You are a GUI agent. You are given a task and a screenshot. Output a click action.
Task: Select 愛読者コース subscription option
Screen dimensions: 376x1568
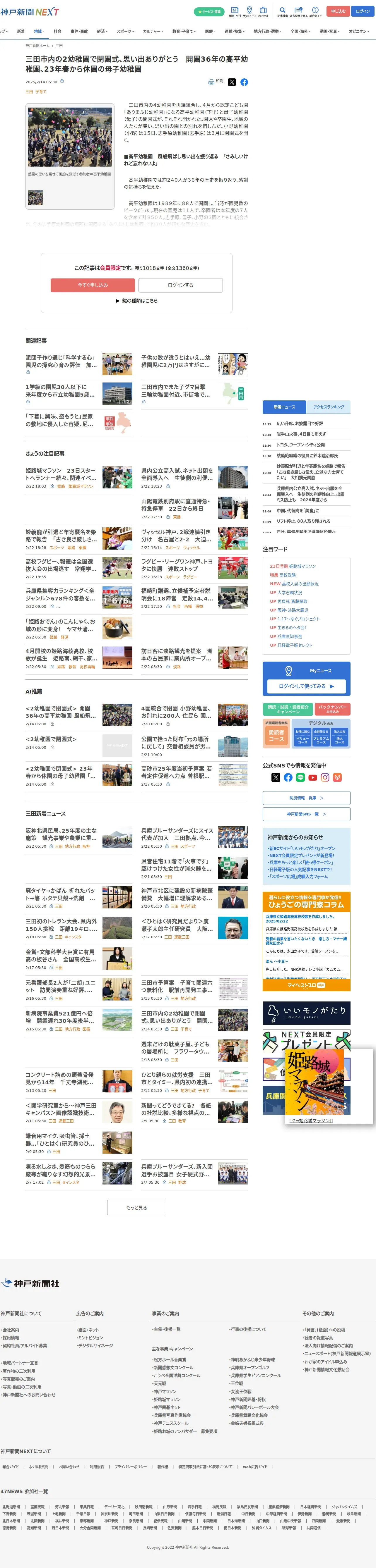pyautogui.click(x=277, y=736)
